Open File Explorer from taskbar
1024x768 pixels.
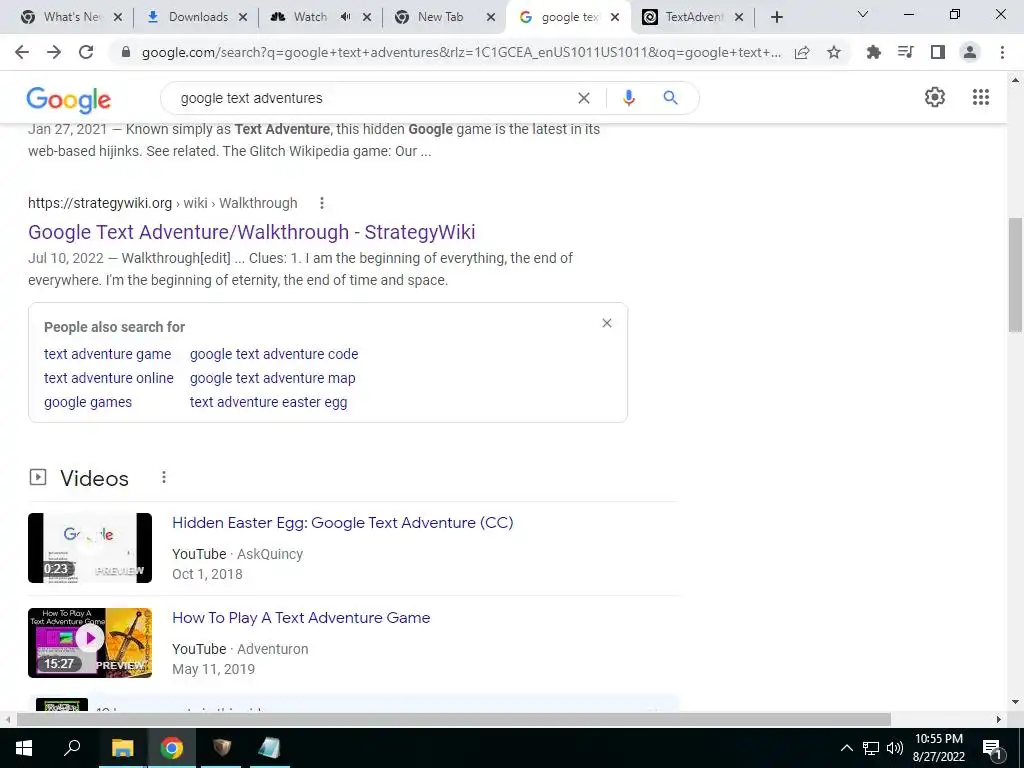(122, 748)
